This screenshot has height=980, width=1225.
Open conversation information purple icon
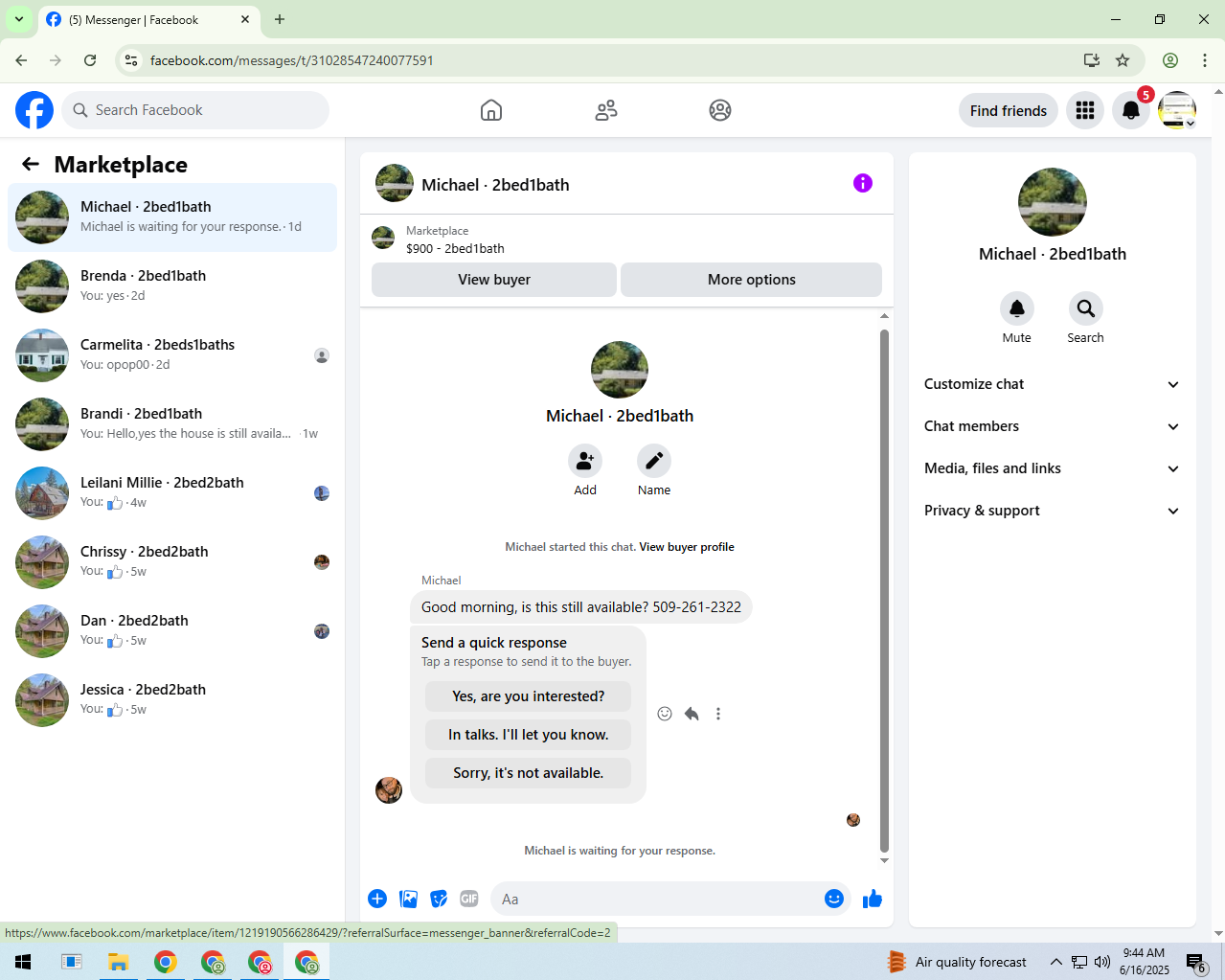pyautogui.click(x=863, y=183)
